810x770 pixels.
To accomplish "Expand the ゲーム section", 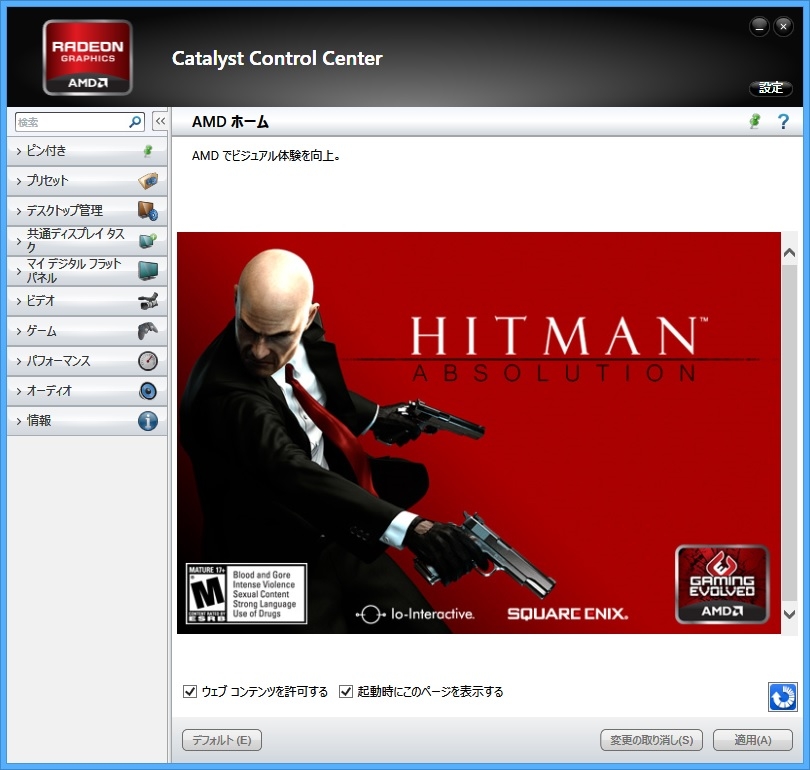I will 87,331.
